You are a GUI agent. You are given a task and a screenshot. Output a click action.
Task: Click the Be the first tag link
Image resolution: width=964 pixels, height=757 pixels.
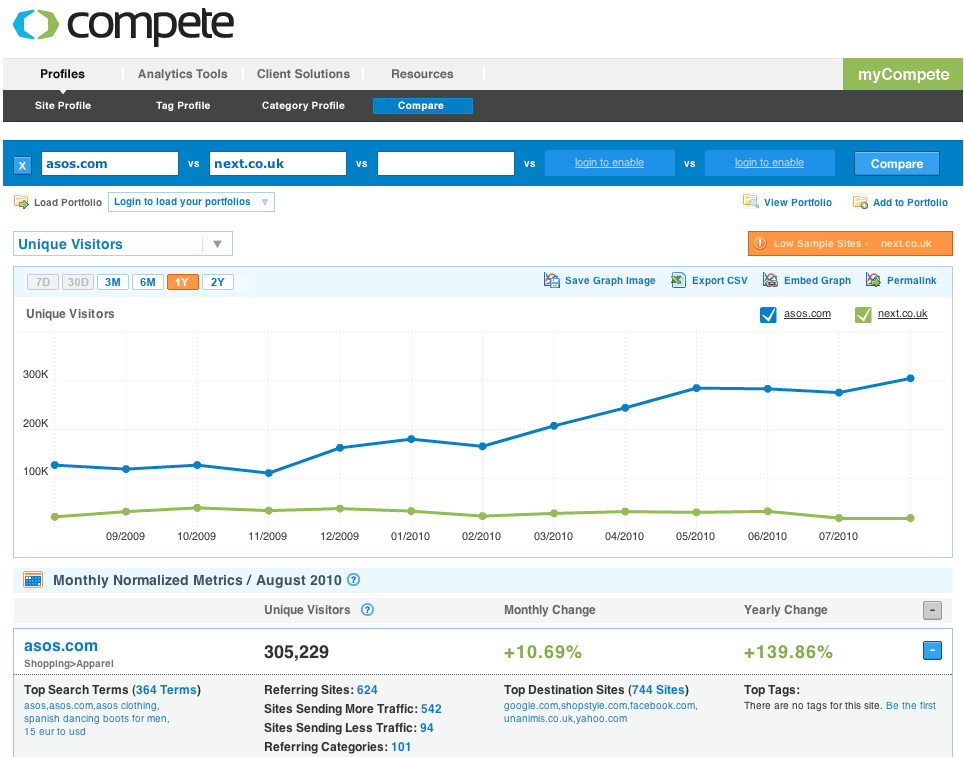point(911,706)
